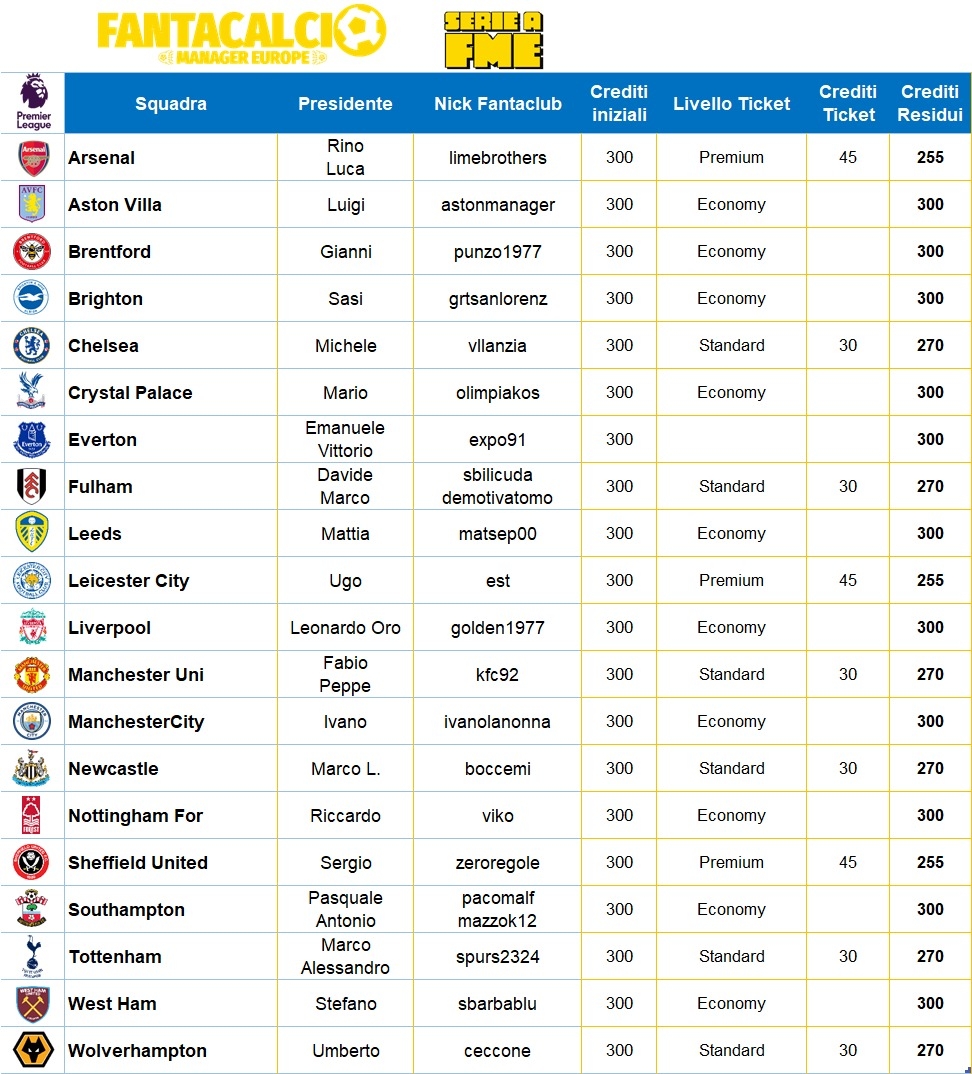Click the Serie A FME logo

tap(493, 40)
